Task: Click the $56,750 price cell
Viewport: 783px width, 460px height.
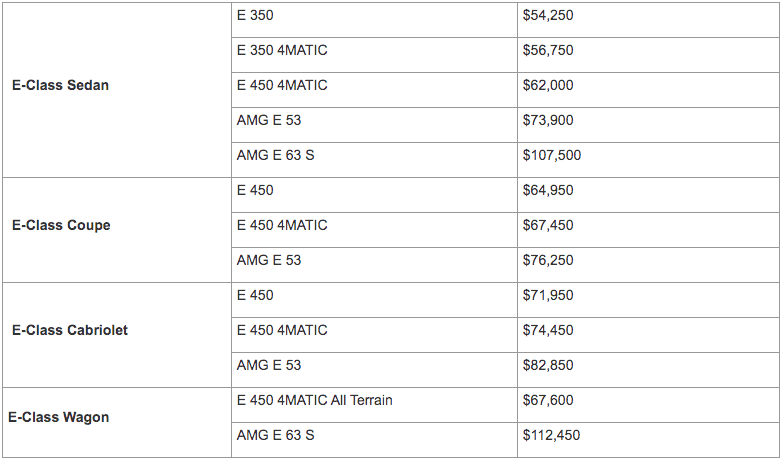Action: (648, 55)
